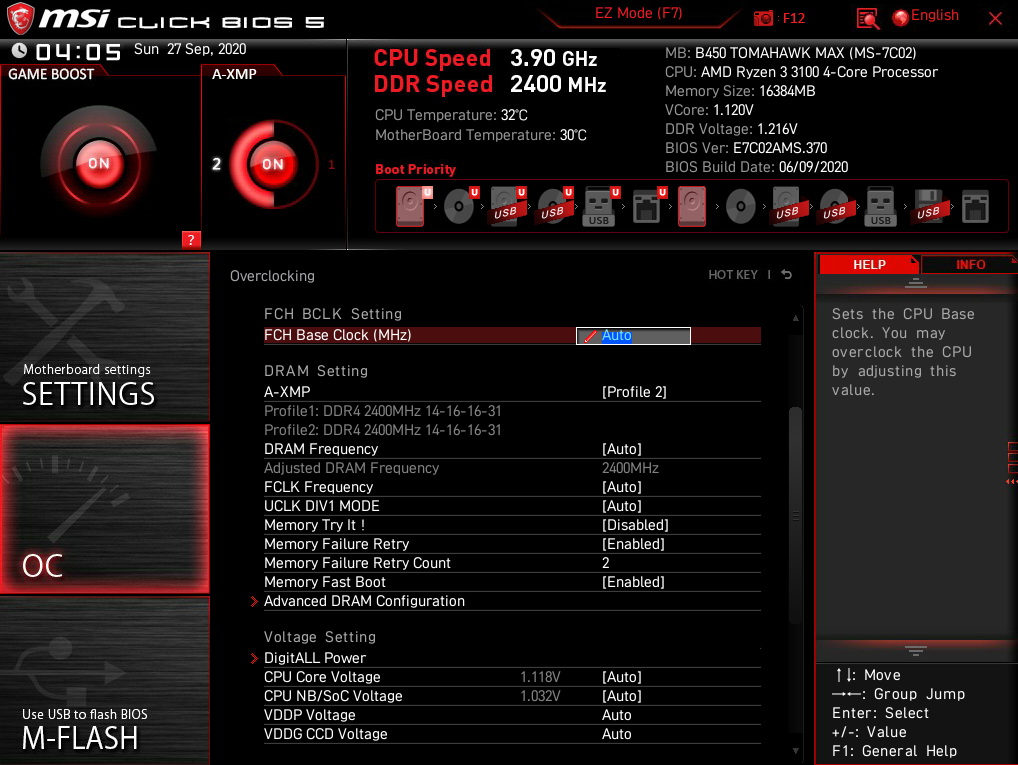Select the legacy hard disk boot icon
1018x765 pixels.
692,207
